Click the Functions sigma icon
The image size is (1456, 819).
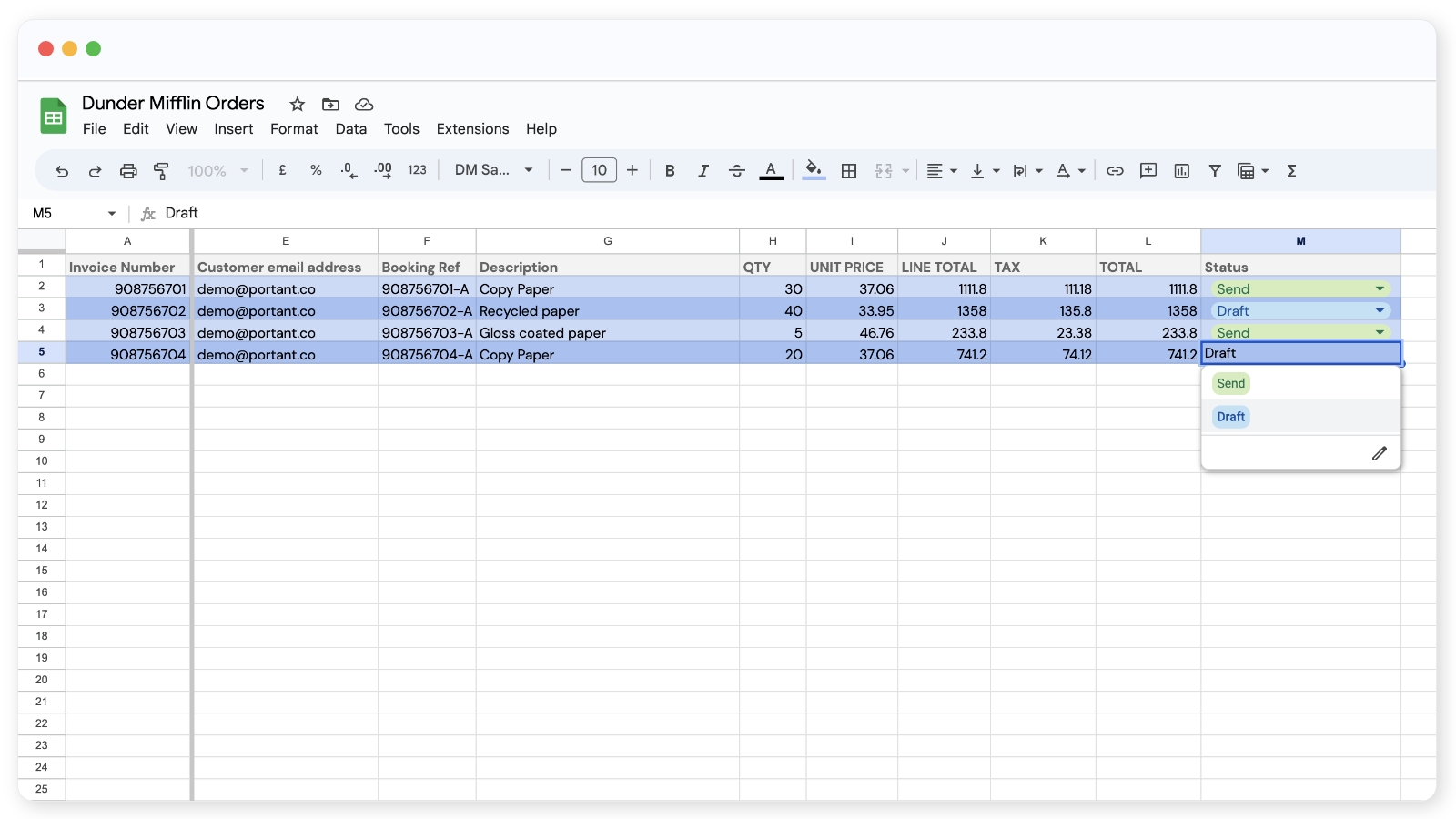1290,171
